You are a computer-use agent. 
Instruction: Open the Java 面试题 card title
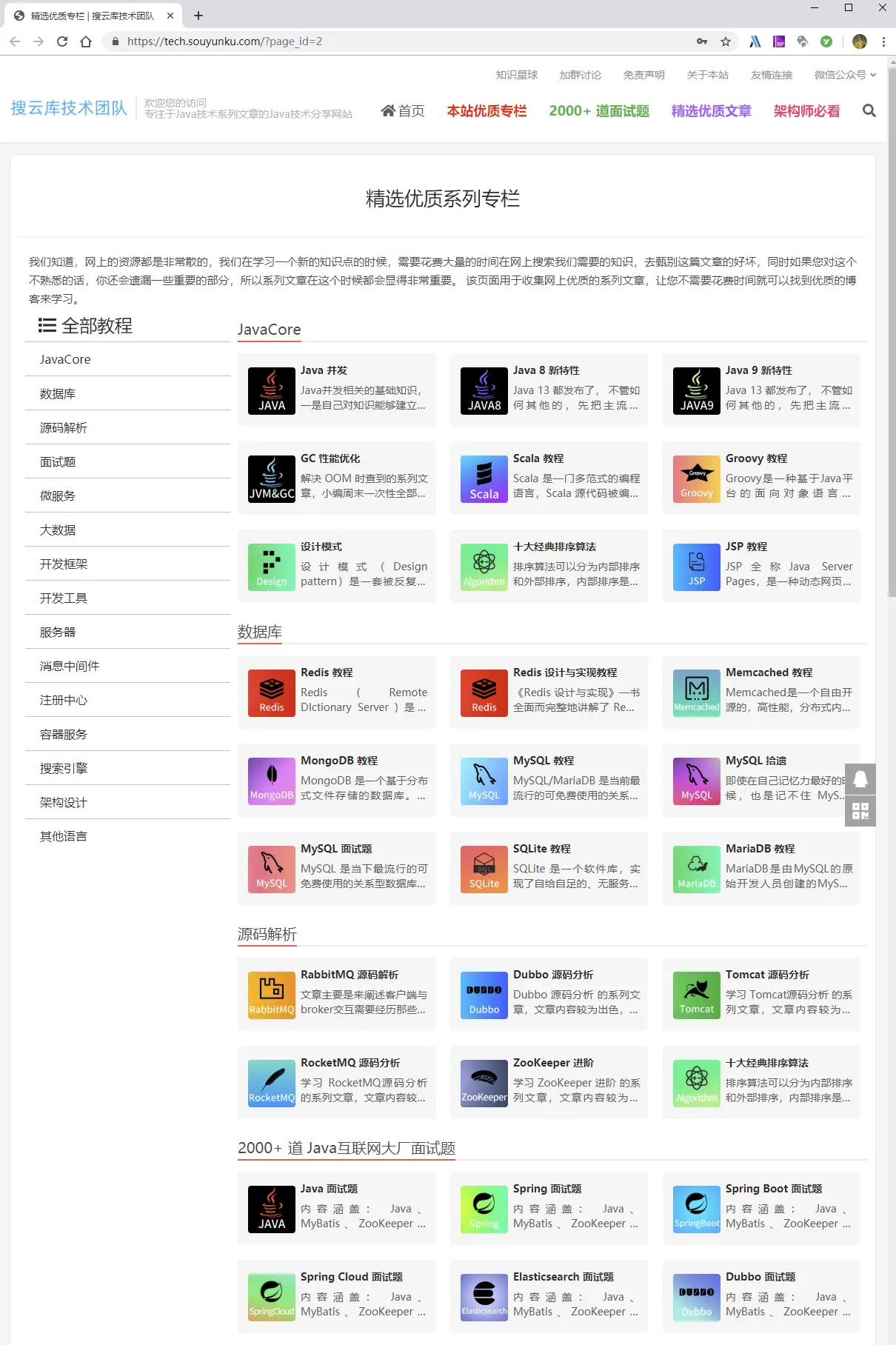[329, 1189]
